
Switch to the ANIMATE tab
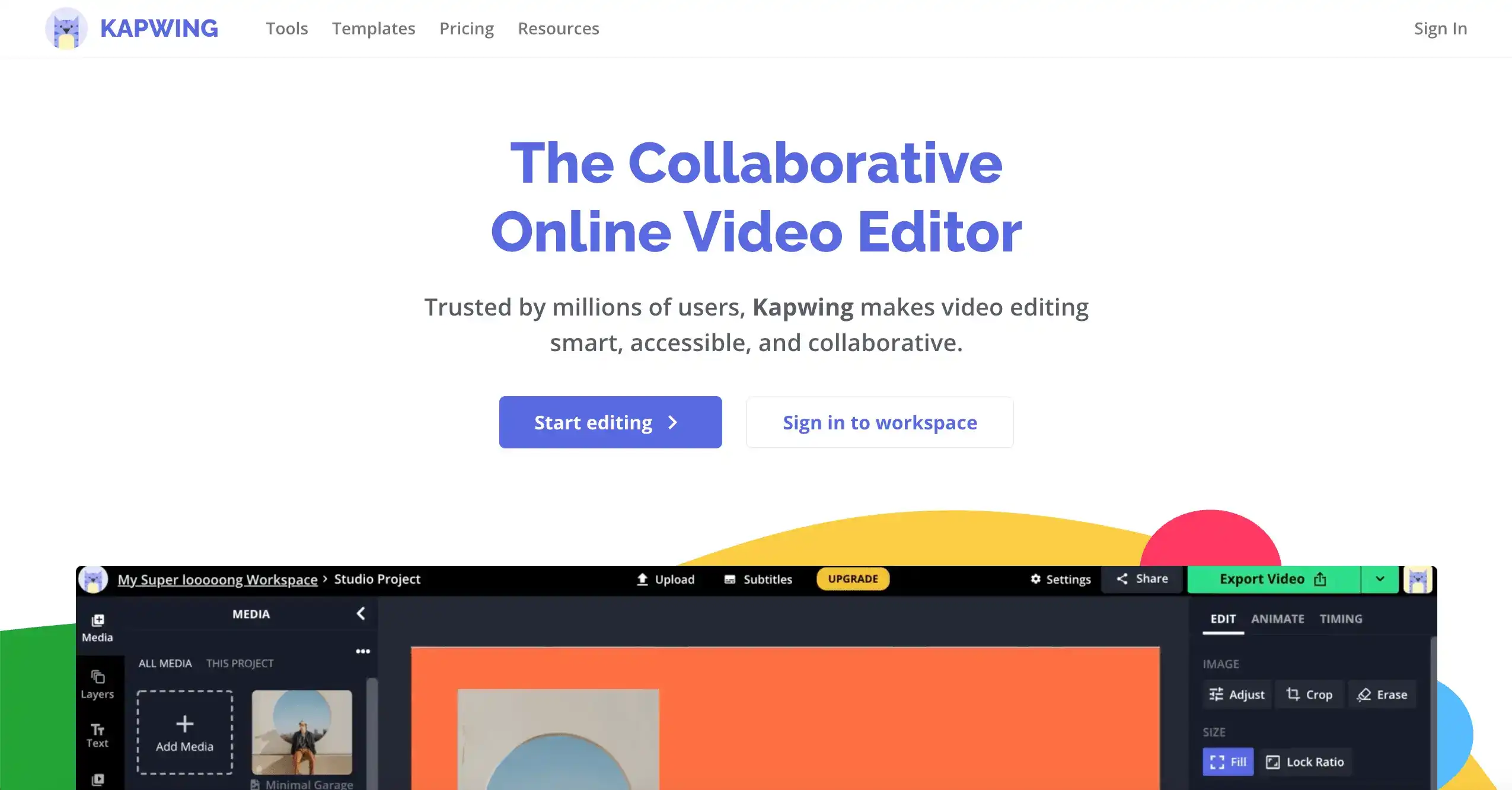click(x=1278, y=618)
